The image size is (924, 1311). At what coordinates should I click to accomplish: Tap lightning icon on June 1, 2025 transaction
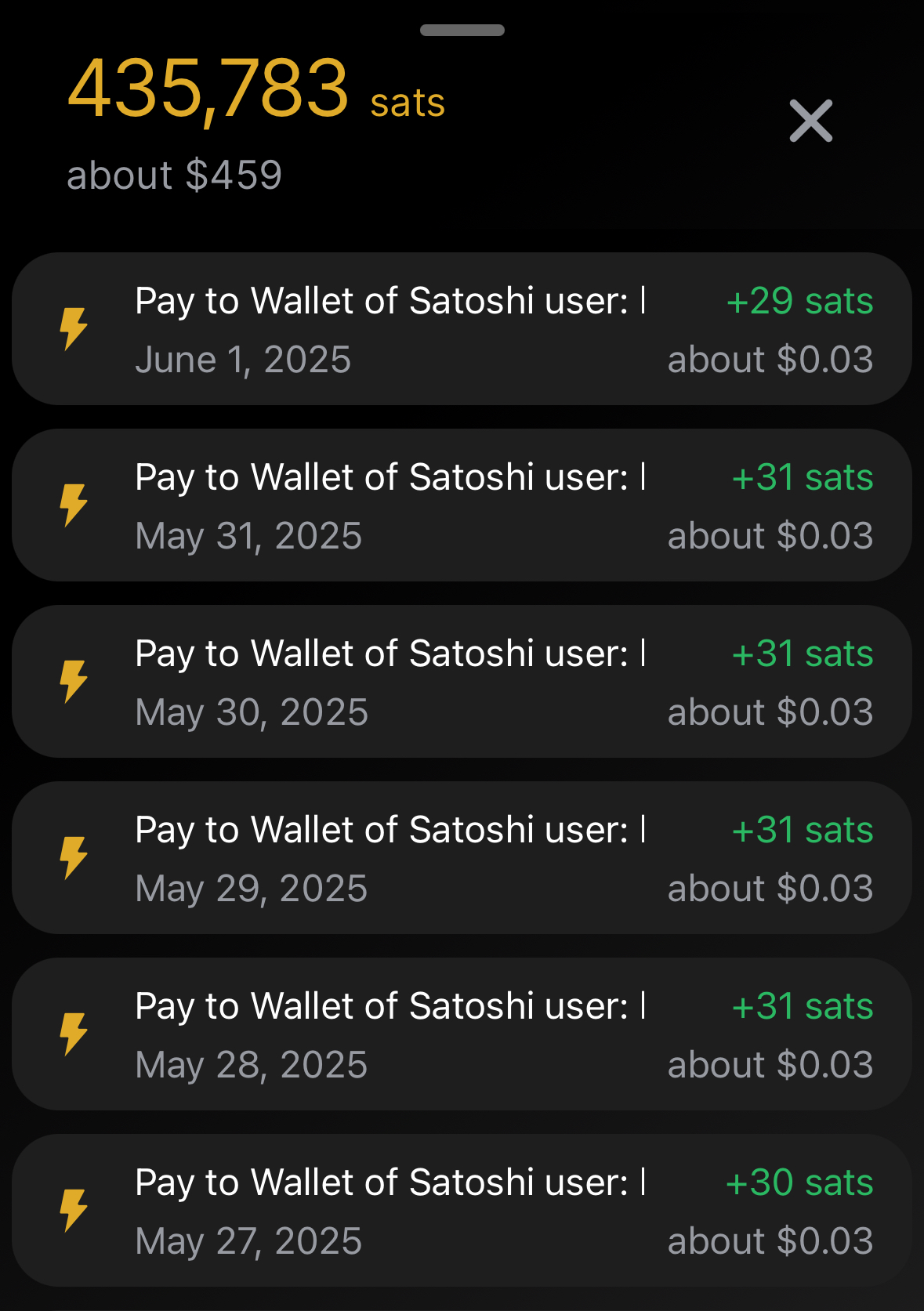[74, 328]
